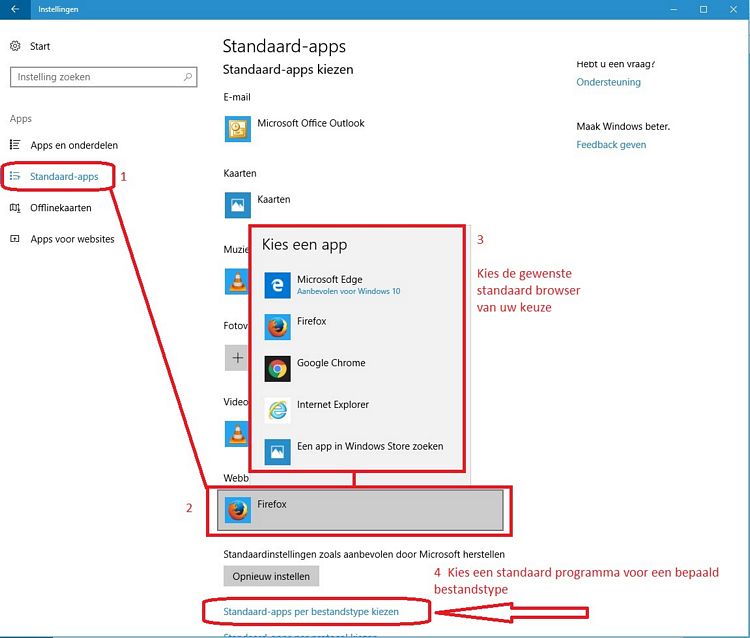
Task: Focus the Instelling zoeken search field
Action: pos(103,77)
